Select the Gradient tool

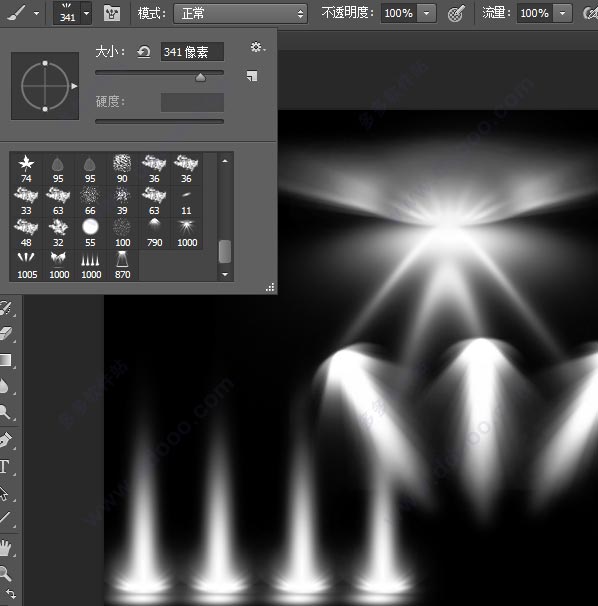coord(6,360)
